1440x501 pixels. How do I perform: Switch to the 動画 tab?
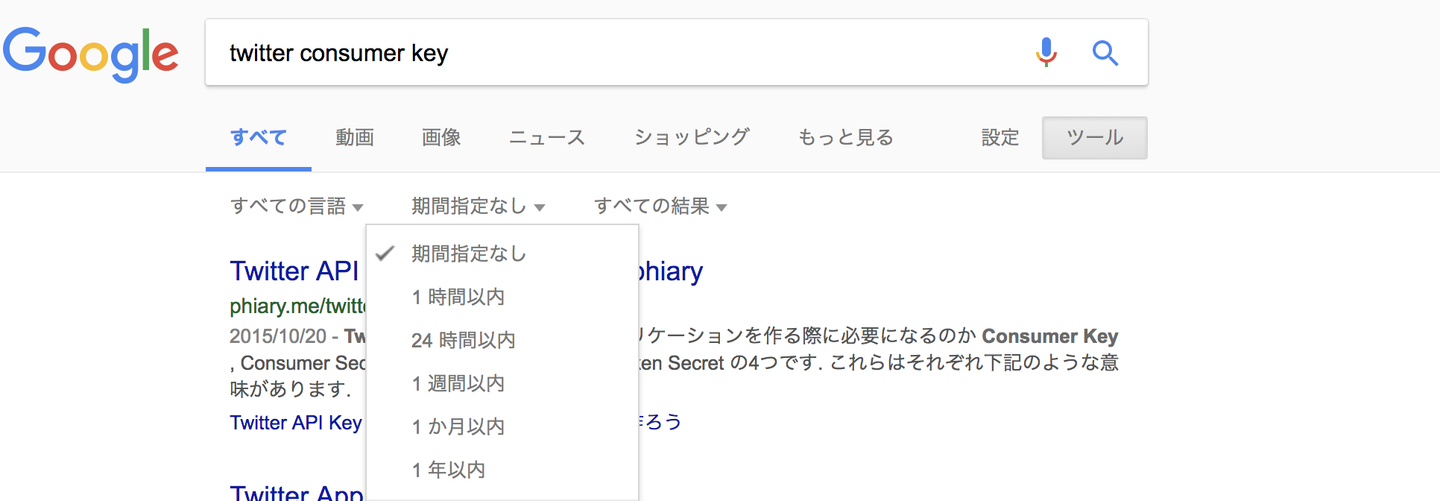point(355,138)
